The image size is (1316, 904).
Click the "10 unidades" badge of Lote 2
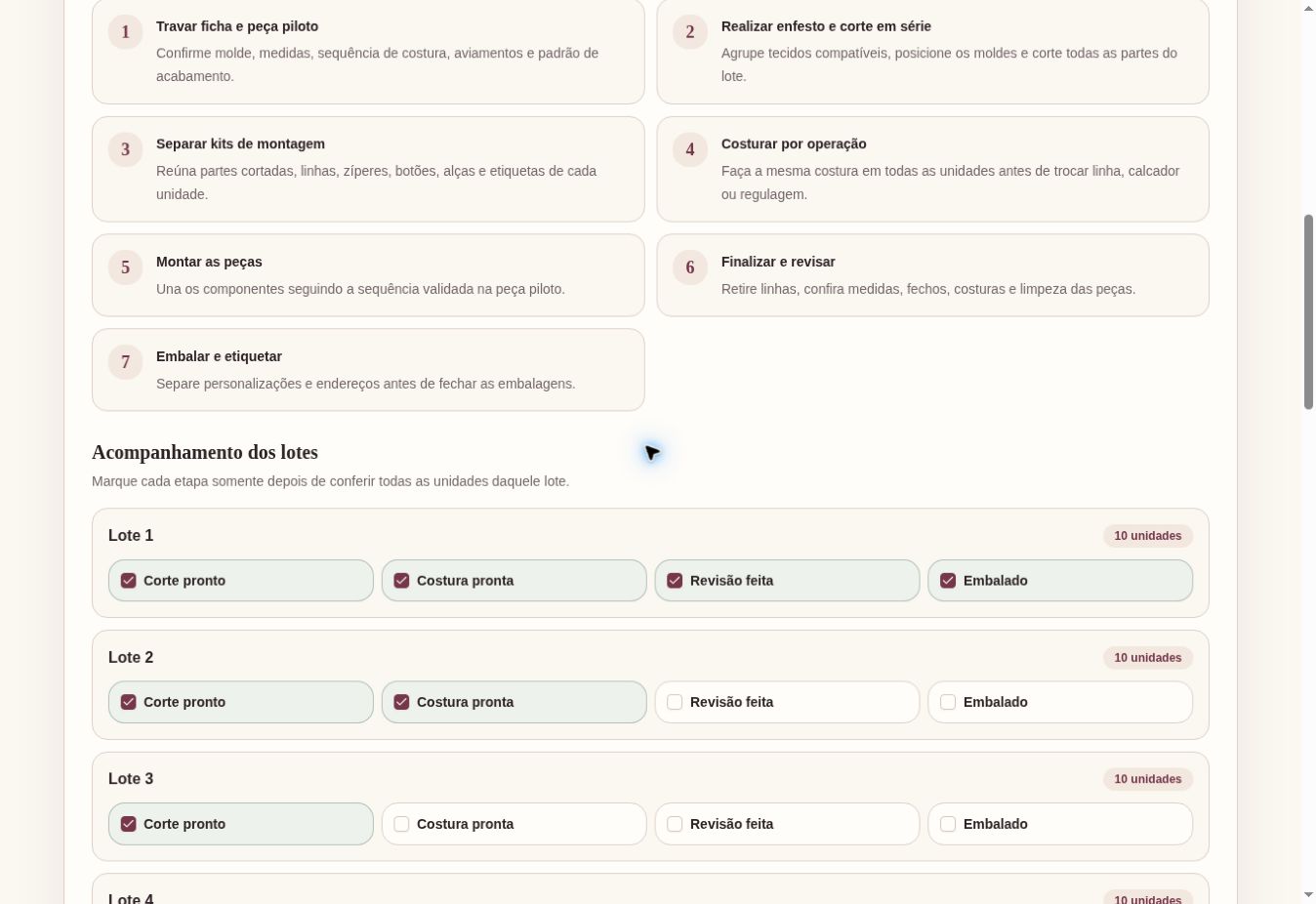[1148, 658]
